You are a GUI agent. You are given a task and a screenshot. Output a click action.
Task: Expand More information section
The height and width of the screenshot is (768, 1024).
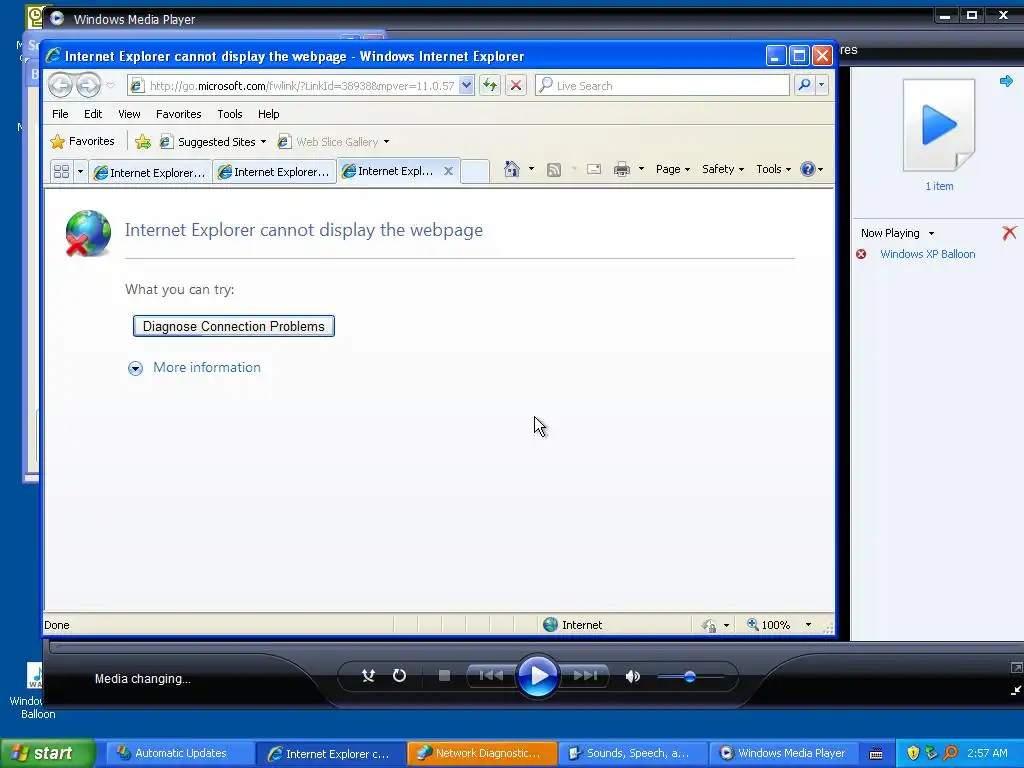coord(135,368)
